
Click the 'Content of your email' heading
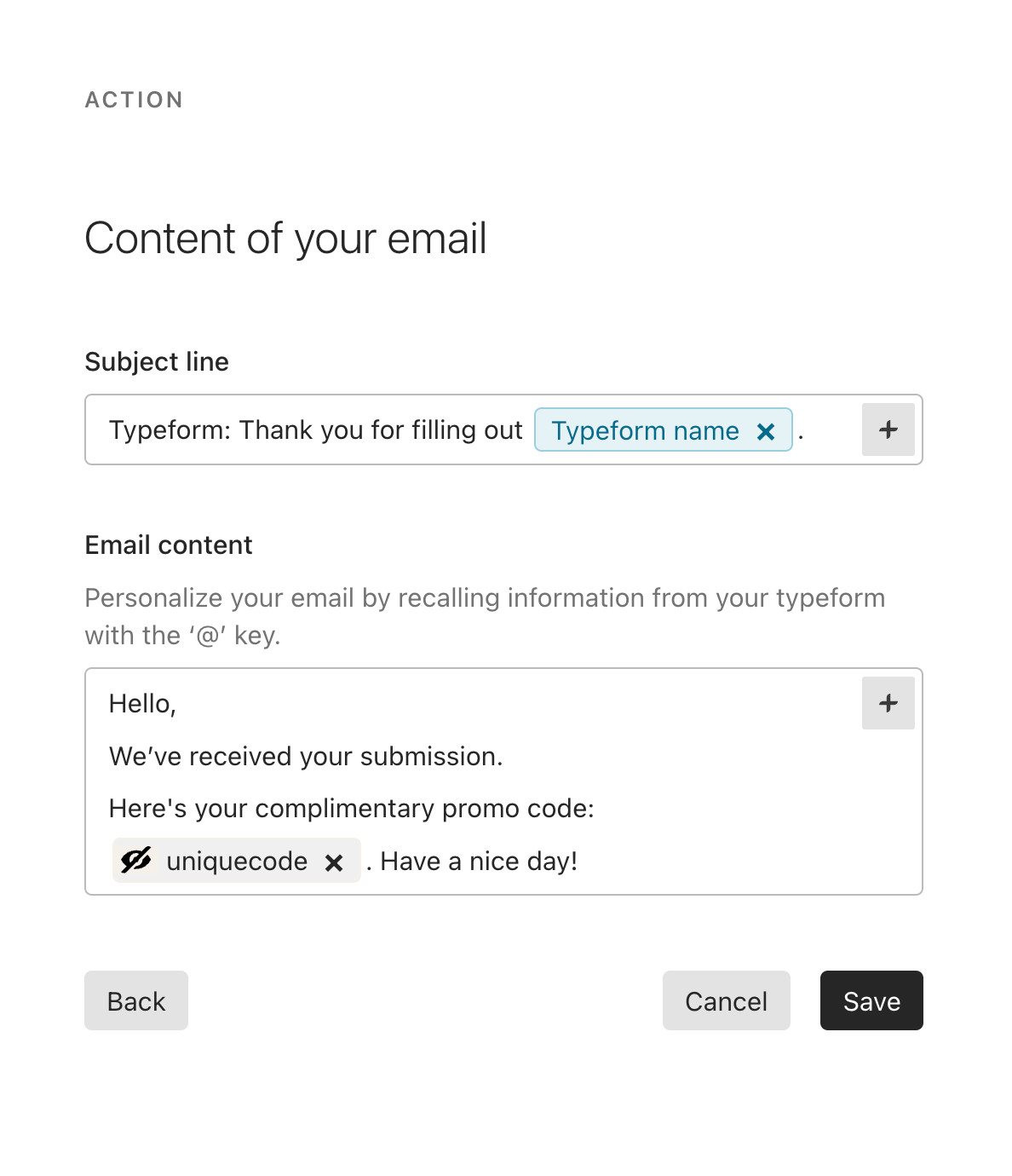coord(286,239)
